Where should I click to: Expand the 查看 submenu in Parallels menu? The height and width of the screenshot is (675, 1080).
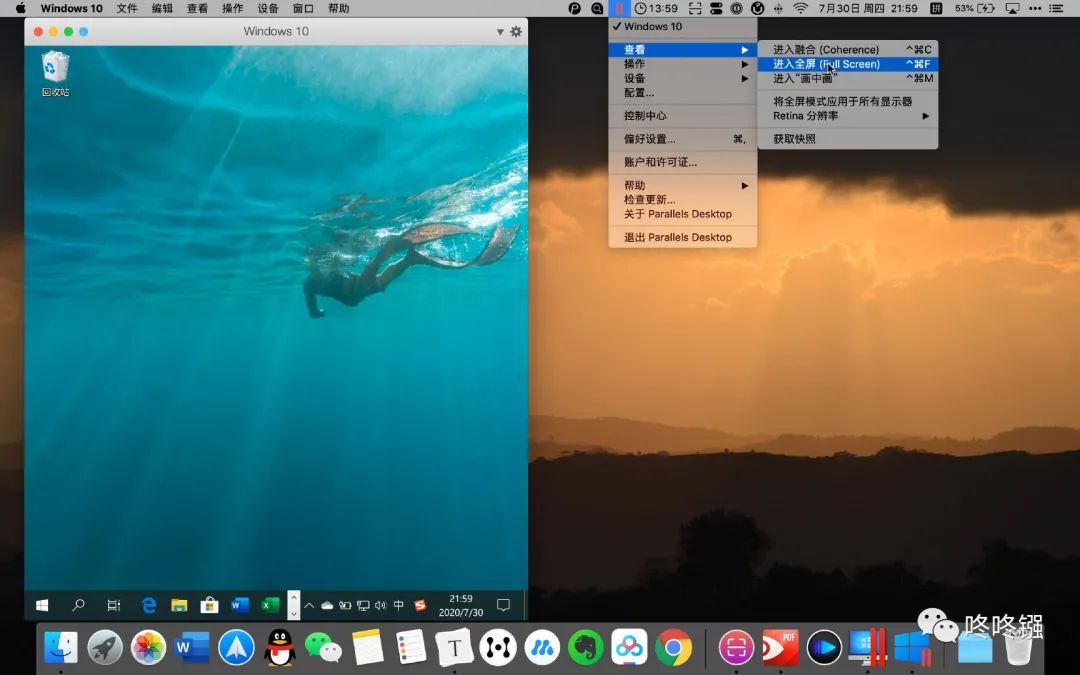pos(683,50)
